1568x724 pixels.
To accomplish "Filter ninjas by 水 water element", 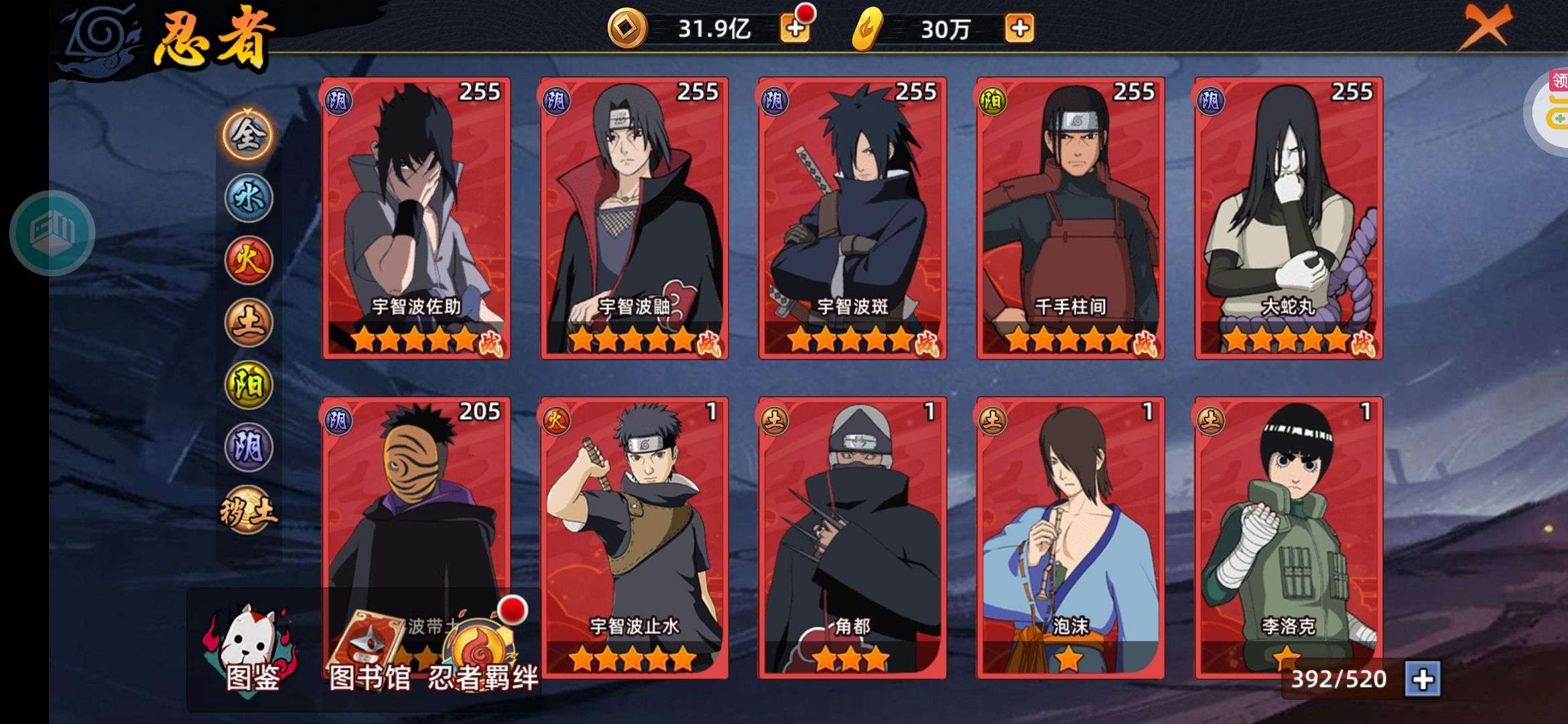I will click(248, 198).
